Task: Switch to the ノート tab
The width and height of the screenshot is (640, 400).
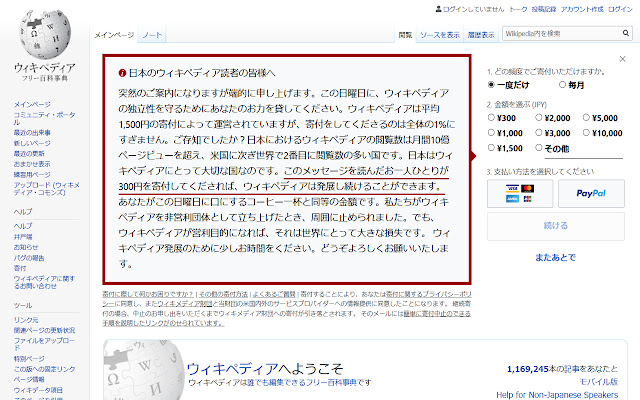Action: coord(152,35)
